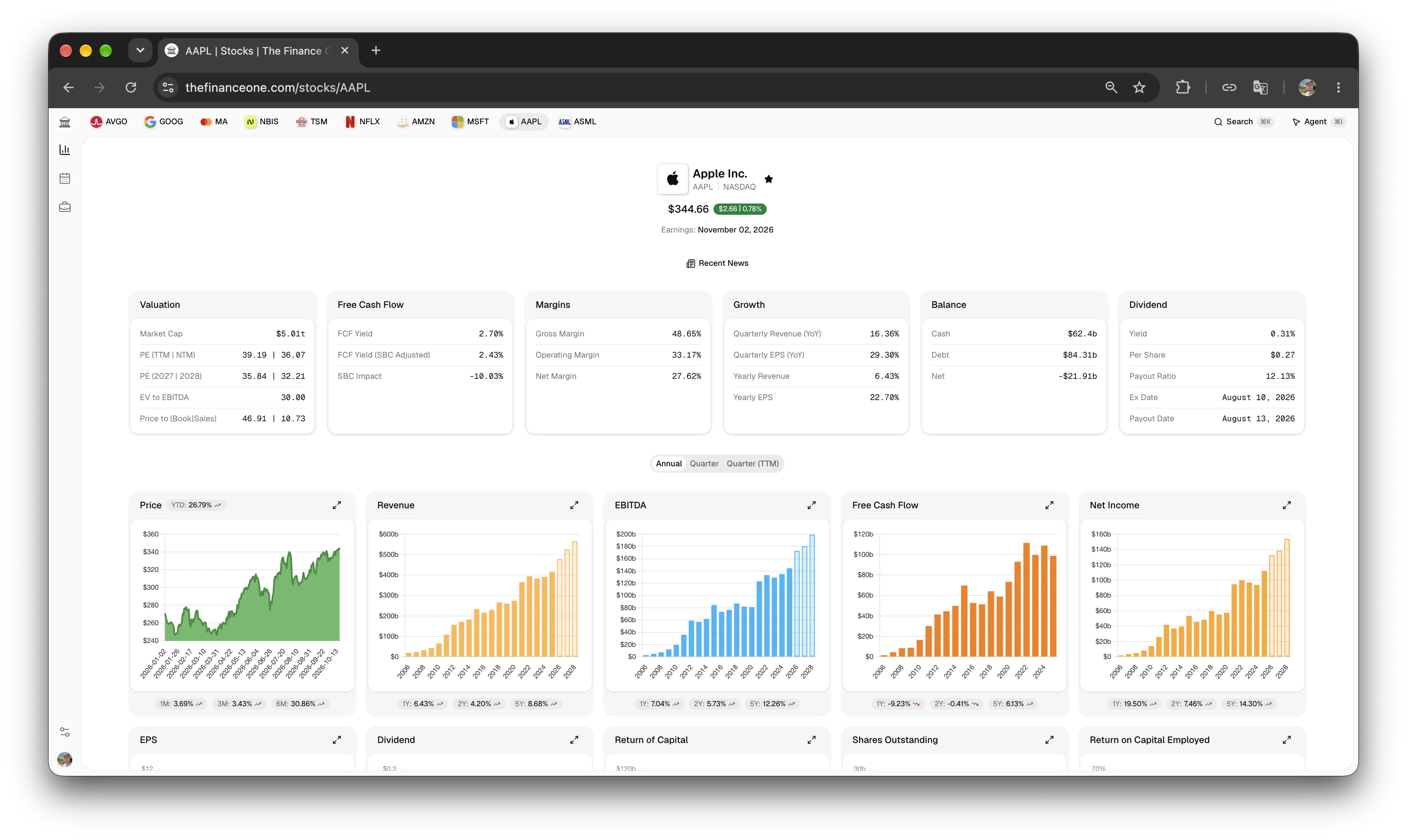Screen dimensions: 1407x840
Task: Select the Annual period tab
Action: click(669, 464)
